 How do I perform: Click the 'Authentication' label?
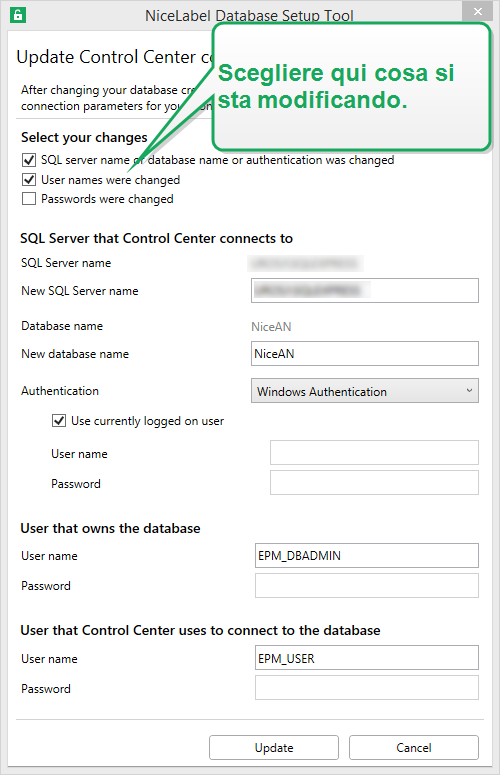click(60, 391)
